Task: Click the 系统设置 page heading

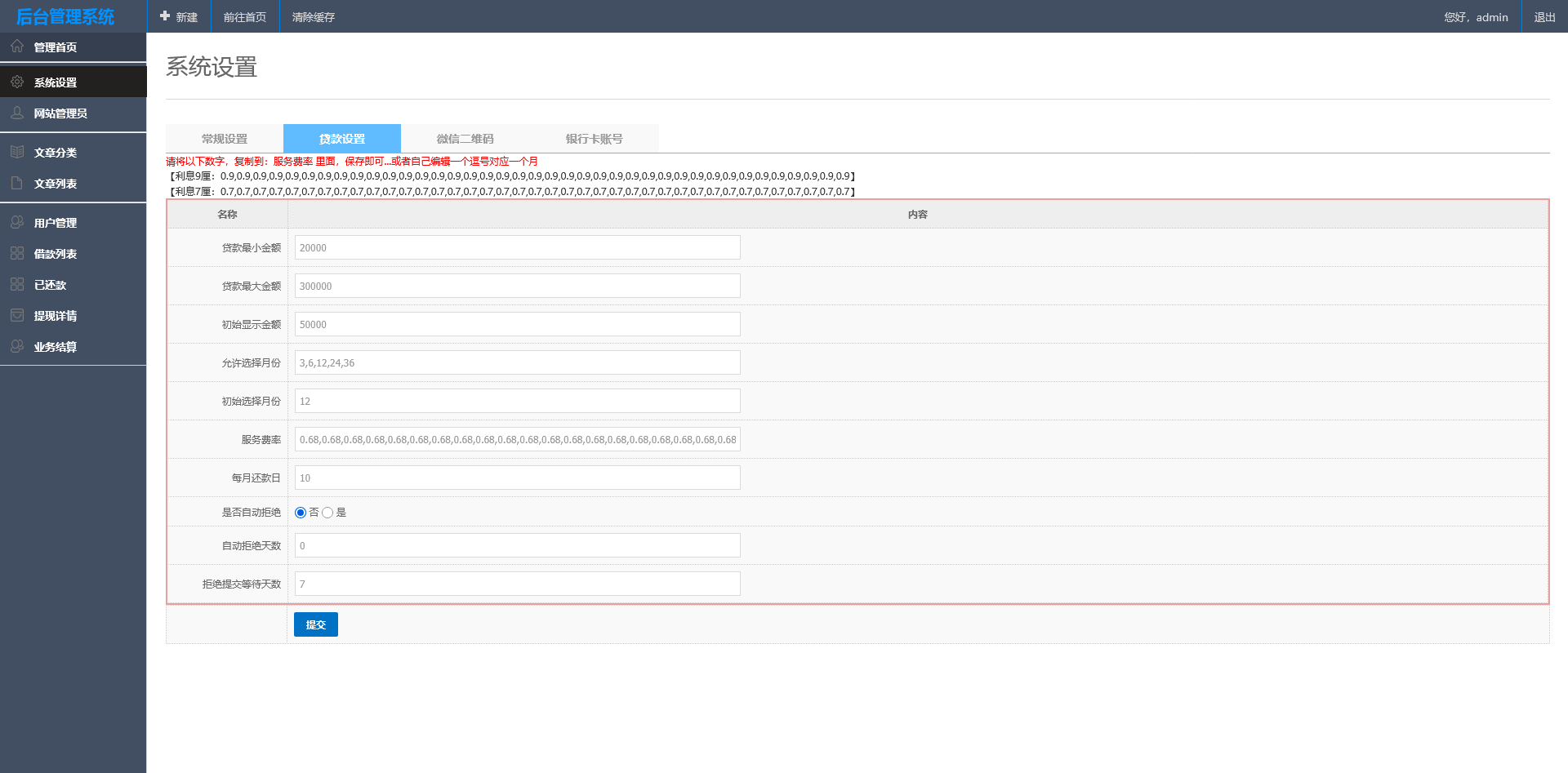Action: [x=212, y=66]
